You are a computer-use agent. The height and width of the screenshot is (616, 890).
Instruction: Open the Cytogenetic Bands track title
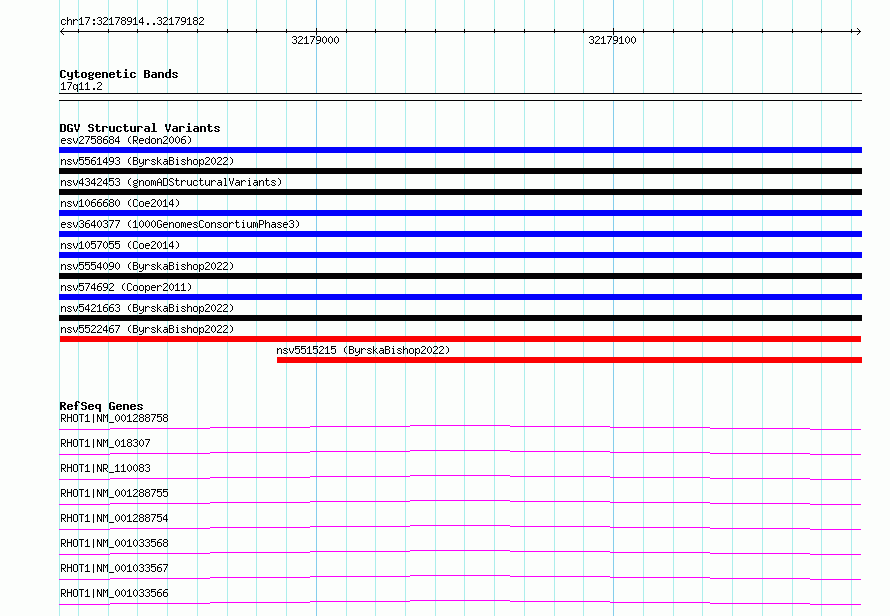[119, 74]
